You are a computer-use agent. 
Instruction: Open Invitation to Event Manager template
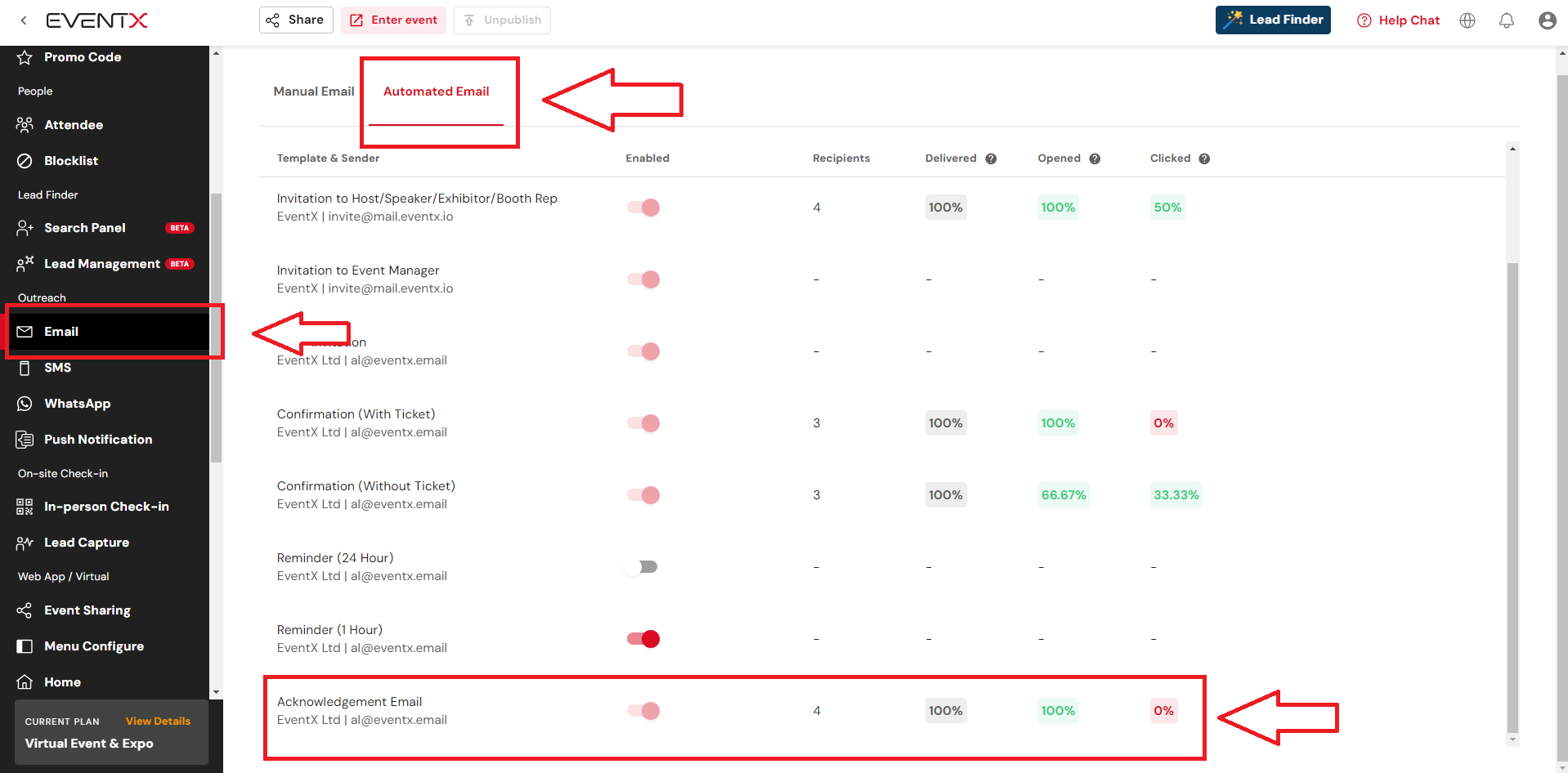(x=358, y=270)
